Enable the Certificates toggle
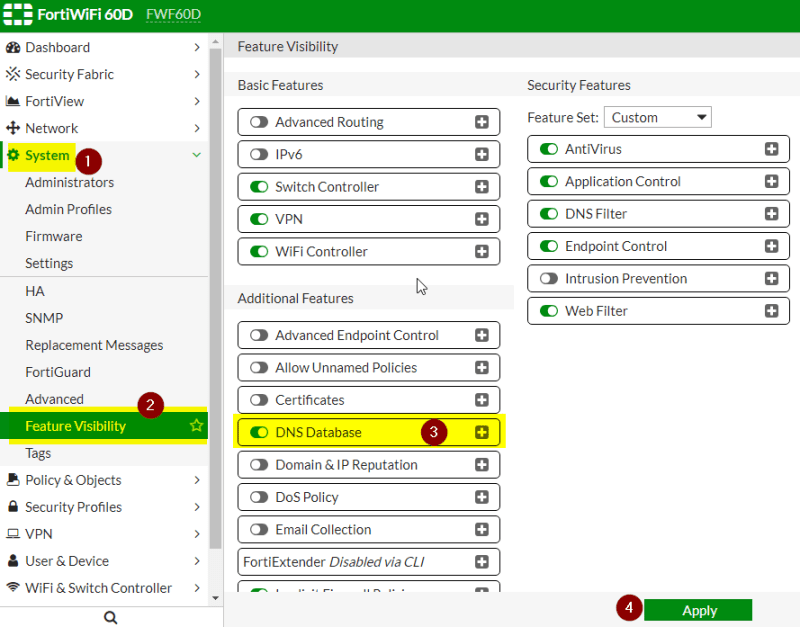This screenshot has height=627, width=800. pyautogui.click(x=259, y=400)
